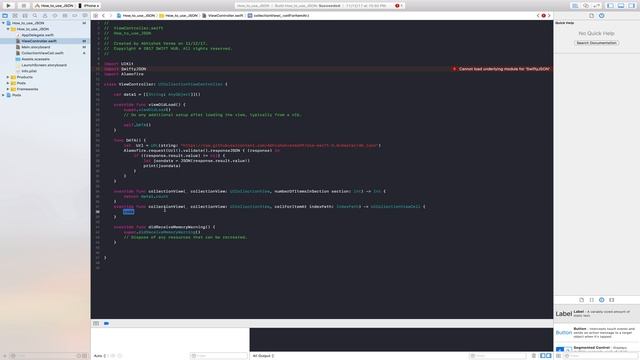
Task: Open the All Output console dropdown
Action: [x=263, y=356]
